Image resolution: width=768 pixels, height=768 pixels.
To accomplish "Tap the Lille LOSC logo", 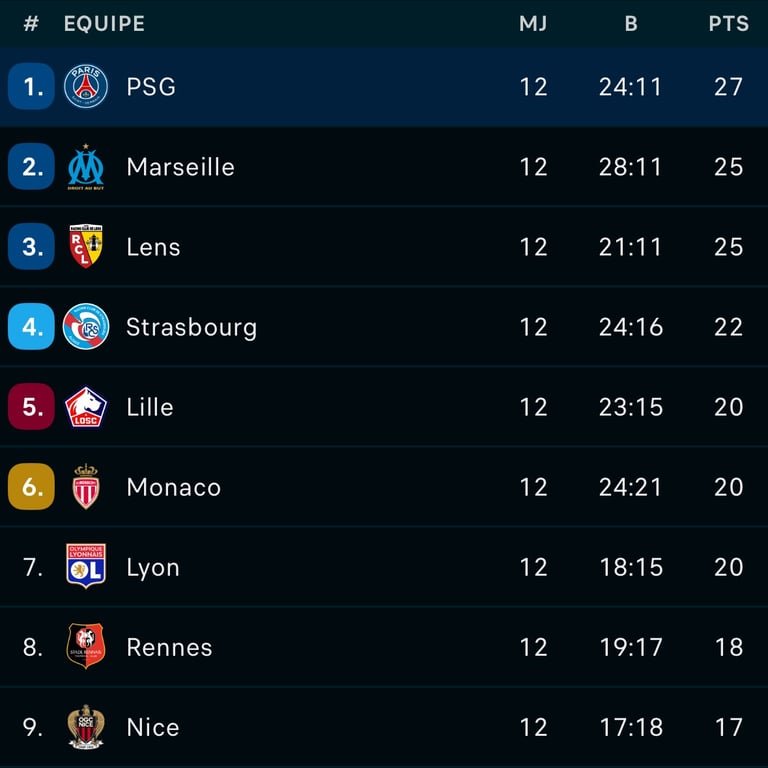I will click(x=86, y=407).
